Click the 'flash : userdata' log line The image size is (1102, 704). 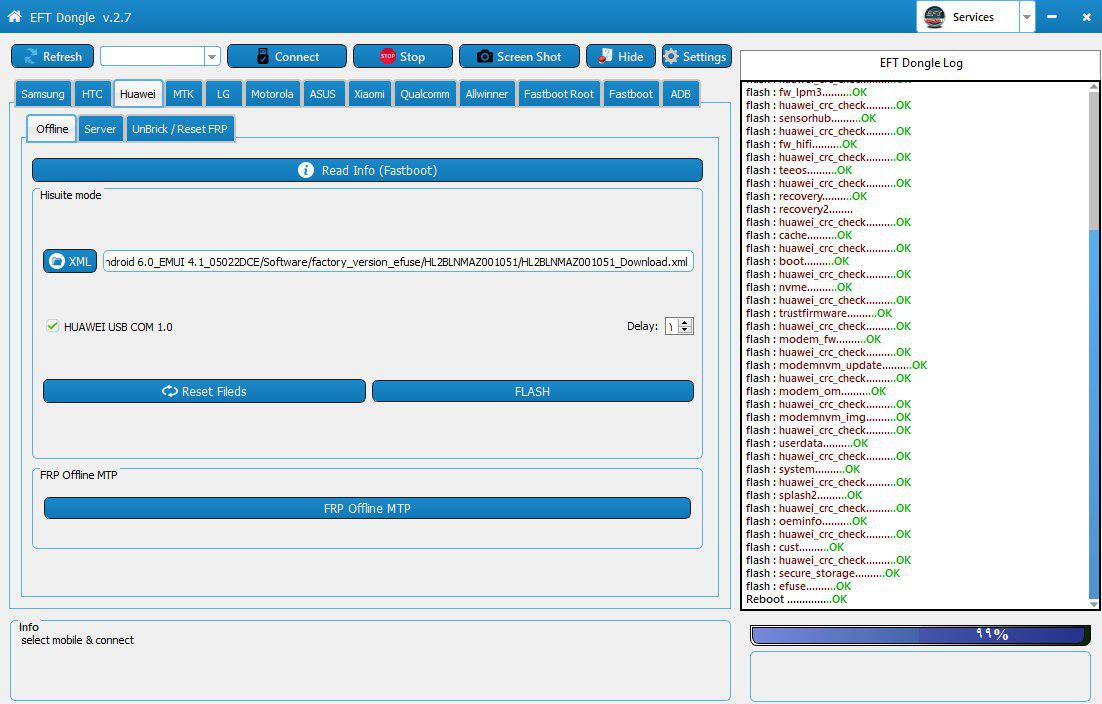[807, 443]
